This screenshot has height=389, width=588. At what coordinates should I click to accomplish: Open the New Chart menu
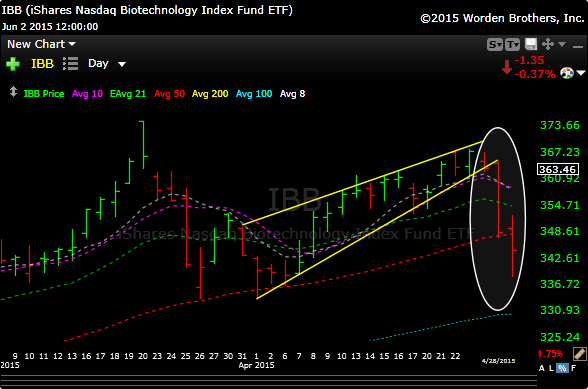41,44
